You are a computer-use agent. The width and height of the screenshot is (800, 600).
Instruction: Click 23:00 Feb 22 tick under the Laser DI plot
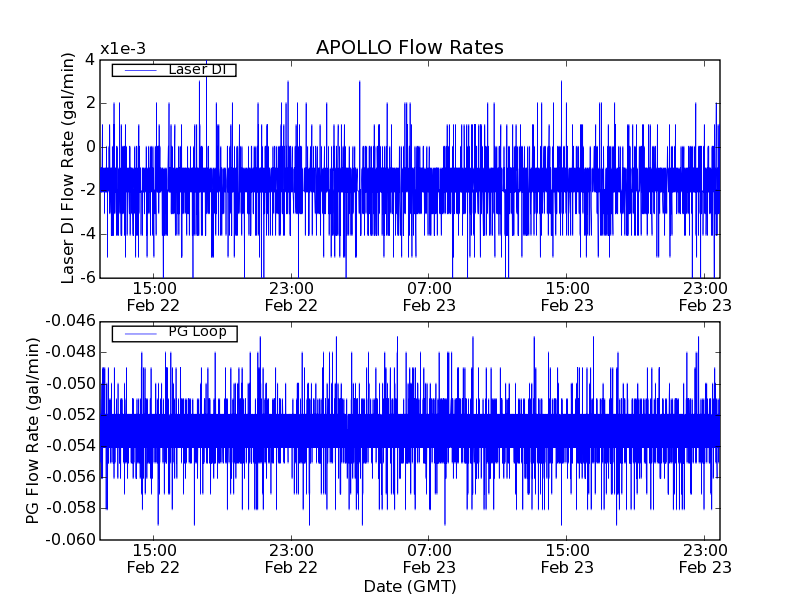coord(291,296)
